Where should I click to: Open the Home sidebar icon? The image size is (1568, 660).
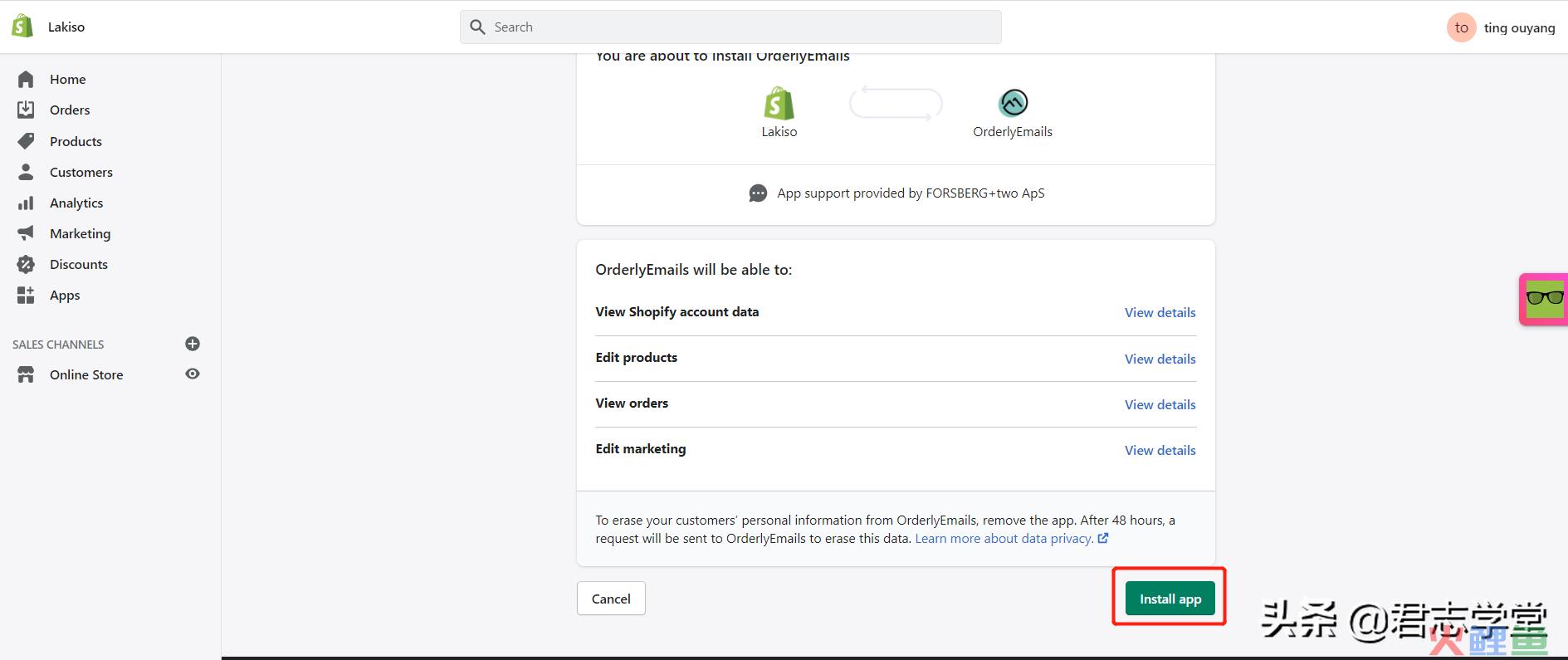coord(26,79)
